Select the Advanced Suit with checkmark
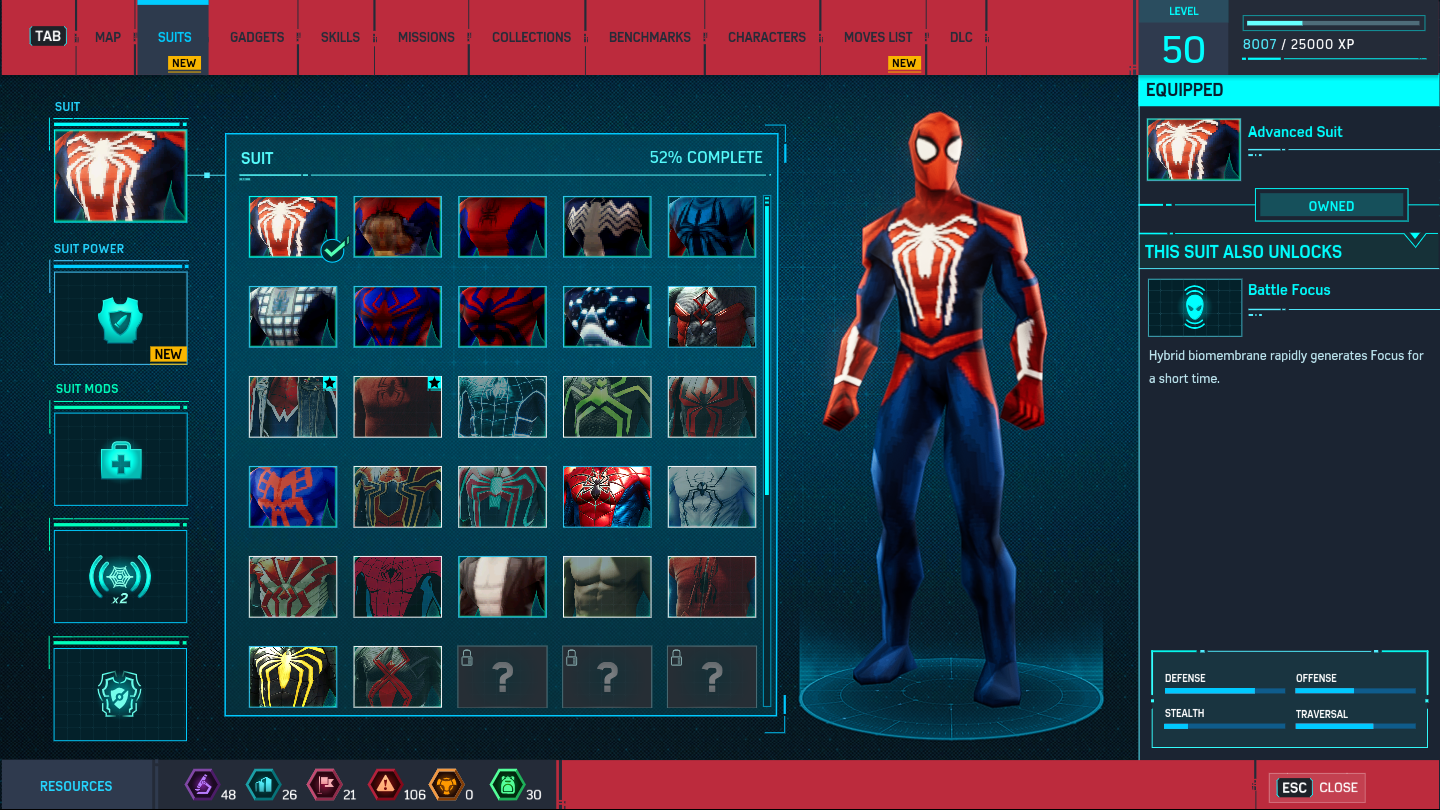Screen dimensions: 1440x810 coord(292,227)
